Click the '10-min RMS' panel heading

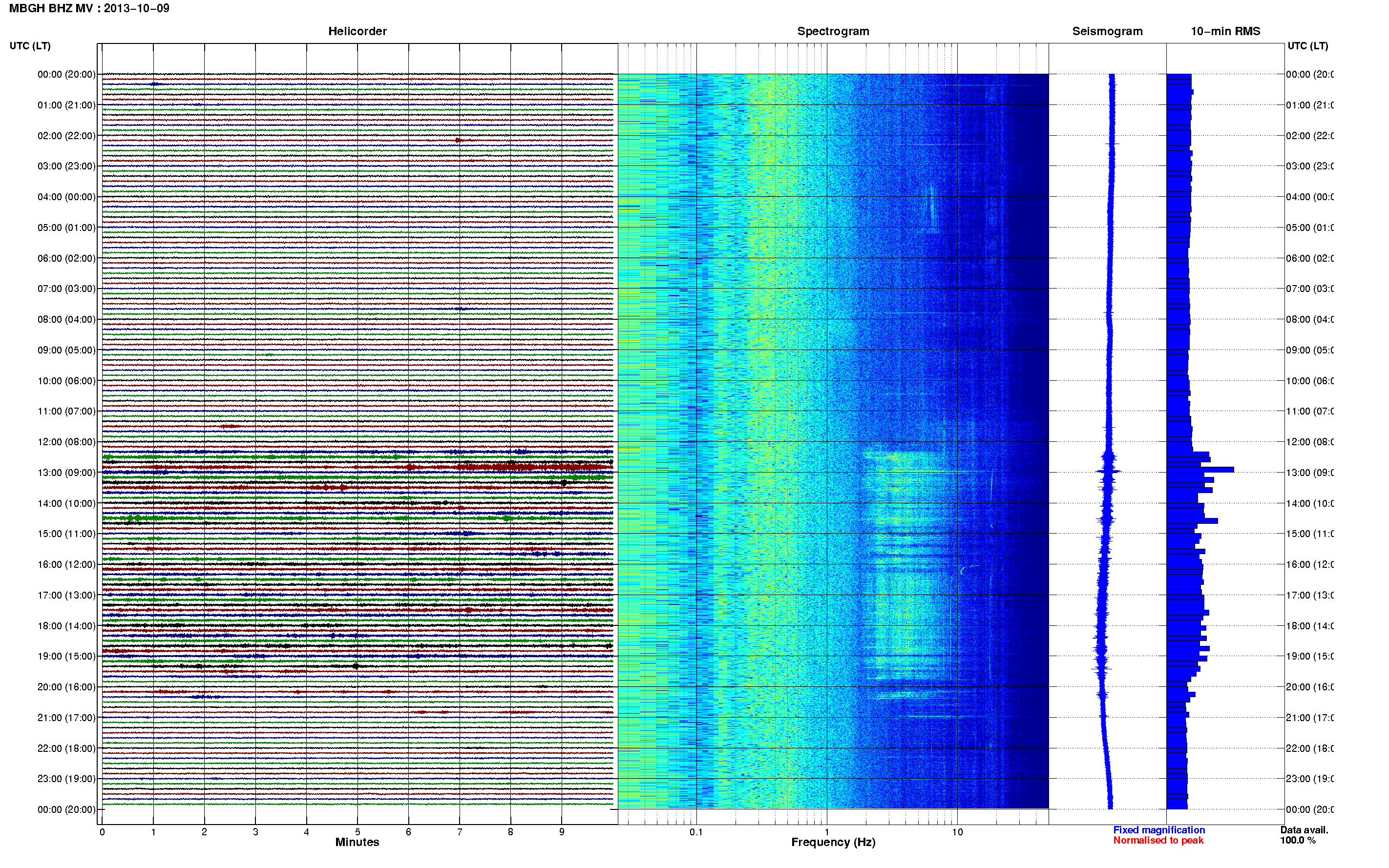1225,31
